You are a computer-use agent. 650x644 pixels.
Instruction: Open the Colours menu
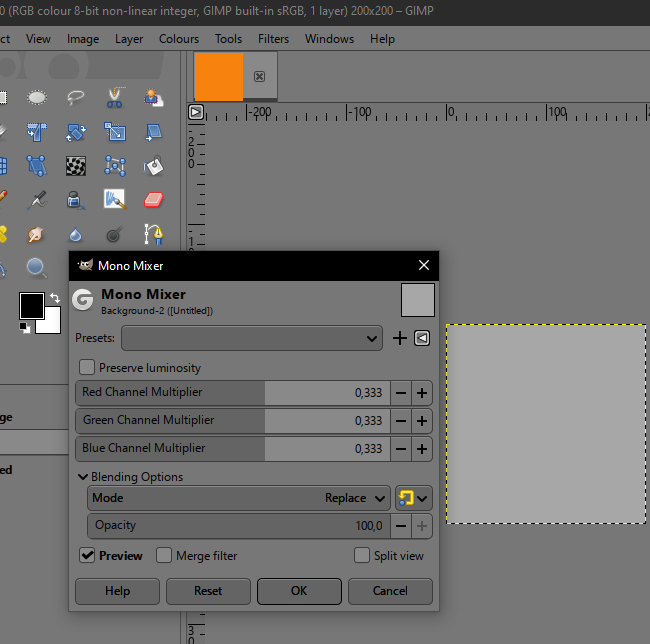pyautogui.click(x=179, y=39)
